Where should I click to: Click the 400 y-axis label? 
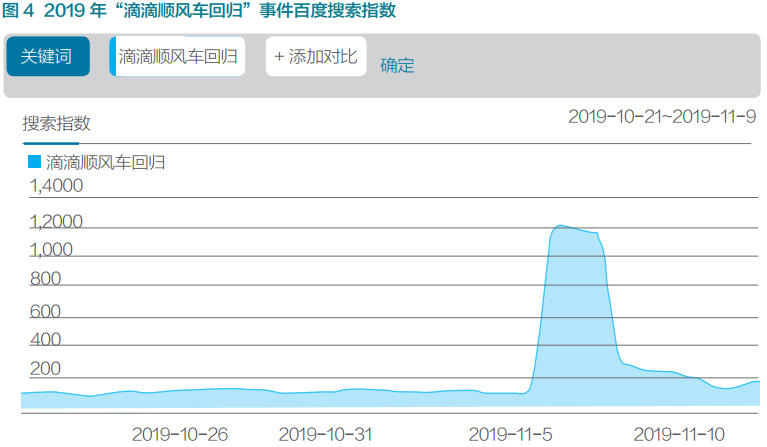click(x=45, y=339)
